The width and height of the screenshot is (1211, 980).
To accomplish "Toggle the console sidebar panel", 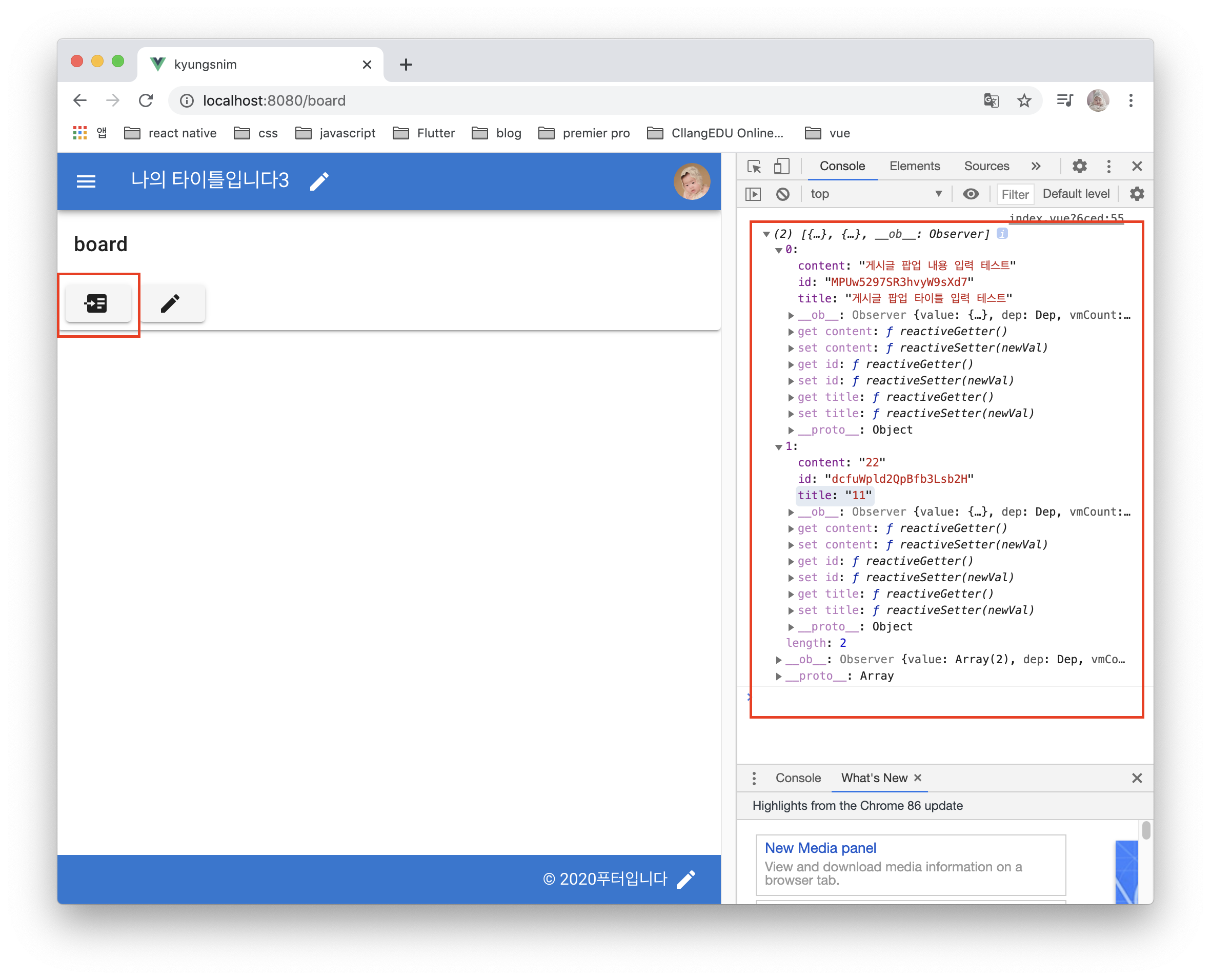I will [x=753, y=194].
